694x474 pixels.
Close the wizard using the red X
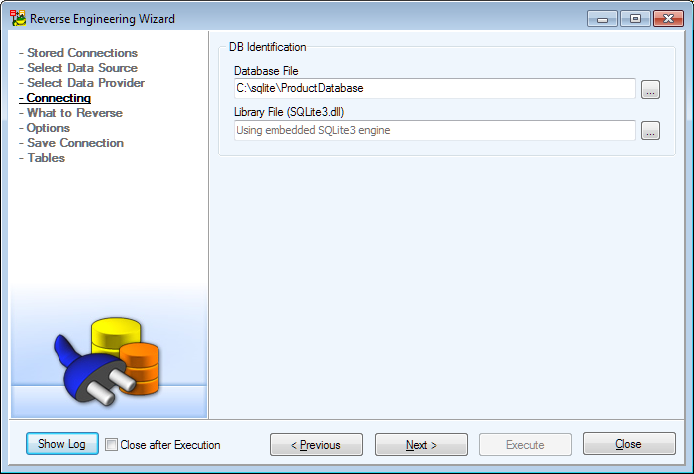(x=668, y=19)
